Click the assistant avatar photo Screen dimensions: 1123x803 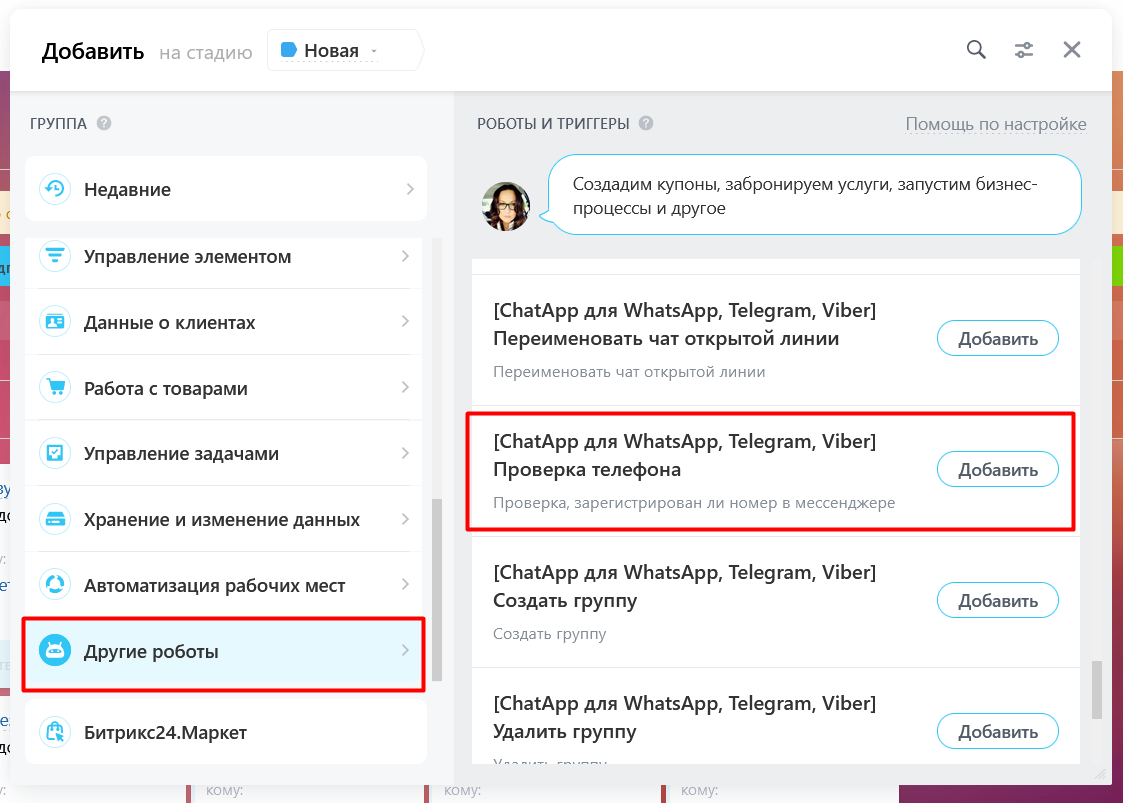pyautogui.click(x=506, y=207)
